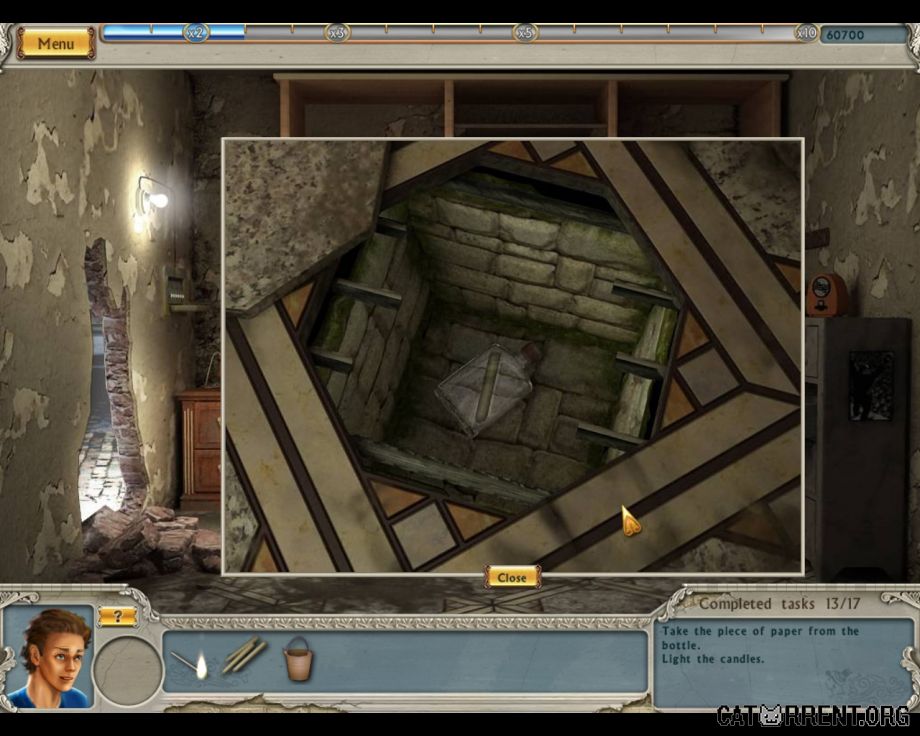Click the x10 multiplier marker
This screenshot has width=920, height=736.
[x=806, y=33]
